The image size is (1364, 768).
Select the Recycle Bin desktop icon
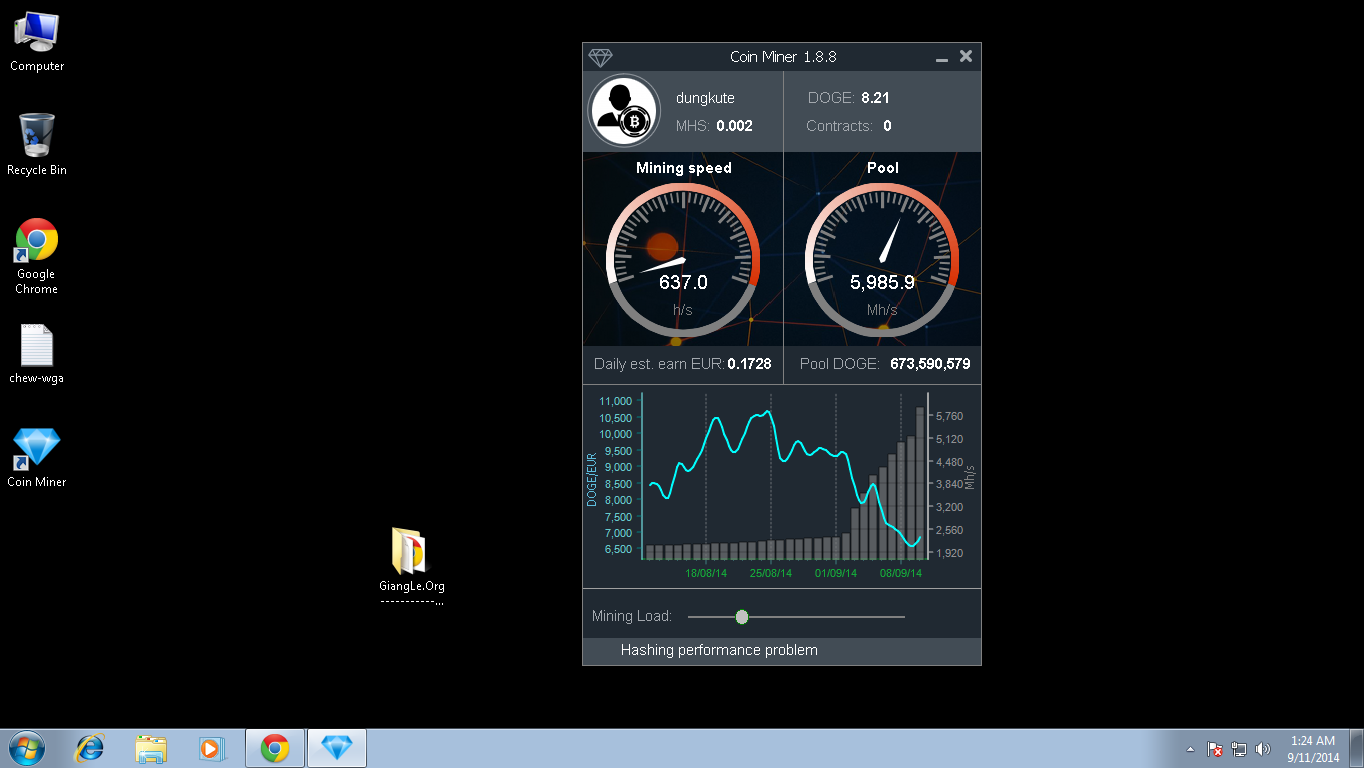[x=37, y=145]
